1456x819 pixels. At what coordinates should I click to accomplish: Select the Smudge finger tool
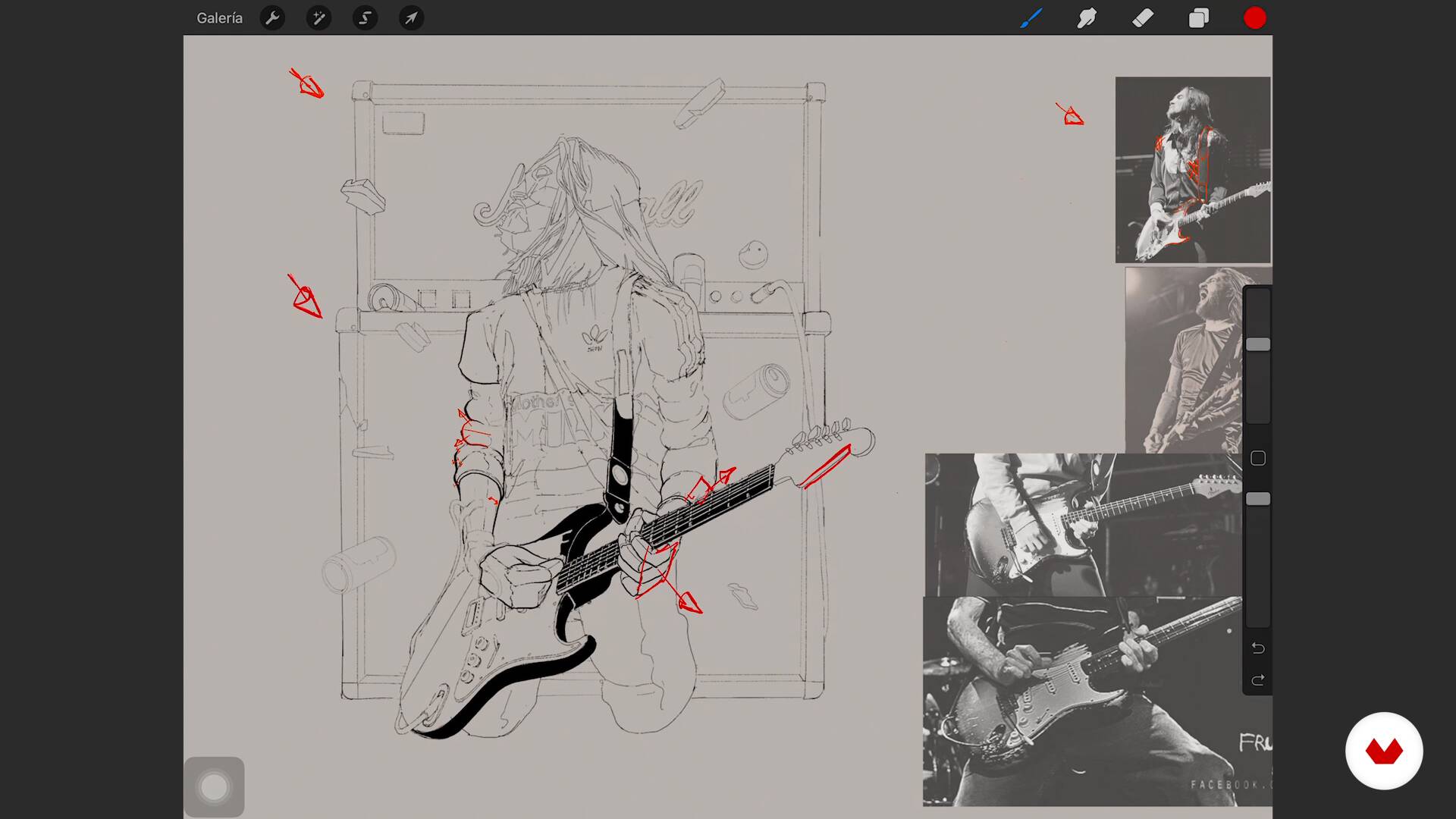tap(1087, 17)
